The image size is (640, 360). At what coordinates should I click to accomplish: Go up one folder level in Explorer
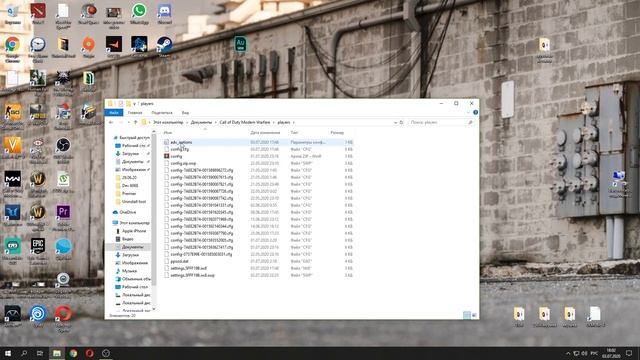(x=136, y=122)
